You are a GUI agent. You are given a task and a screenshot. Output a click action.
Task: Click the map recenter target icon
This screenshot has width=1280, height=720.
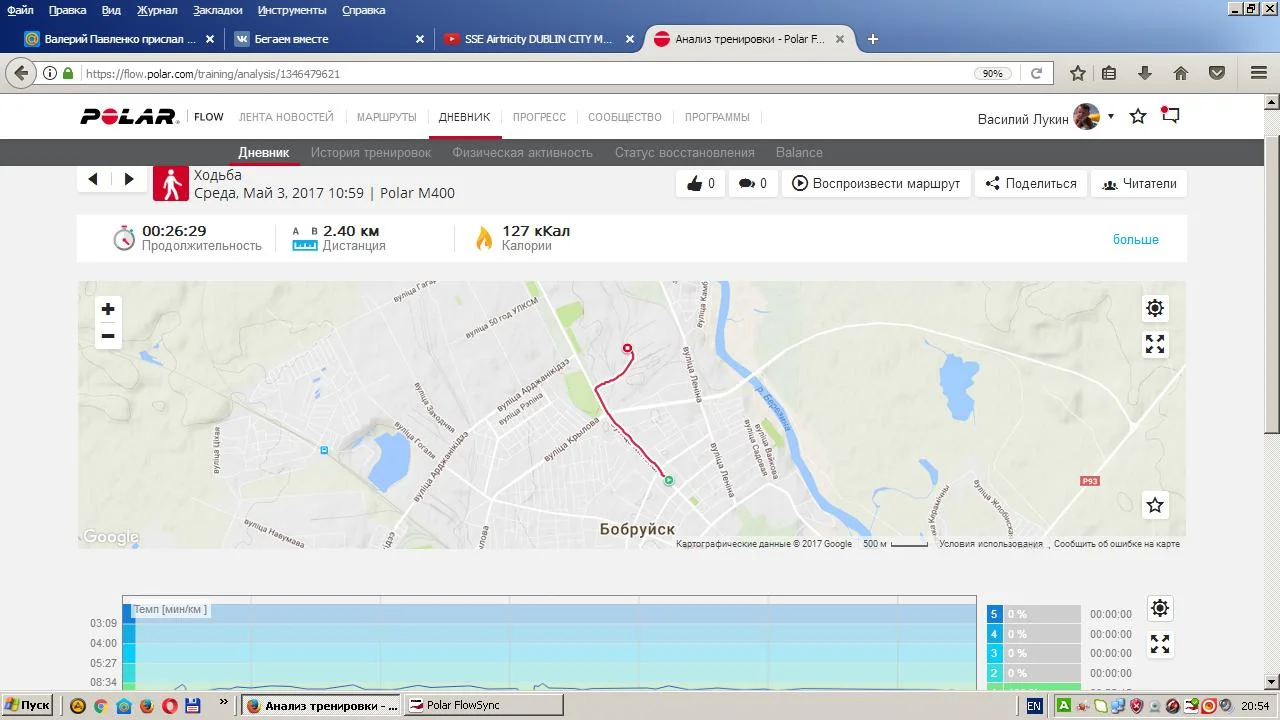(1155, 308)
